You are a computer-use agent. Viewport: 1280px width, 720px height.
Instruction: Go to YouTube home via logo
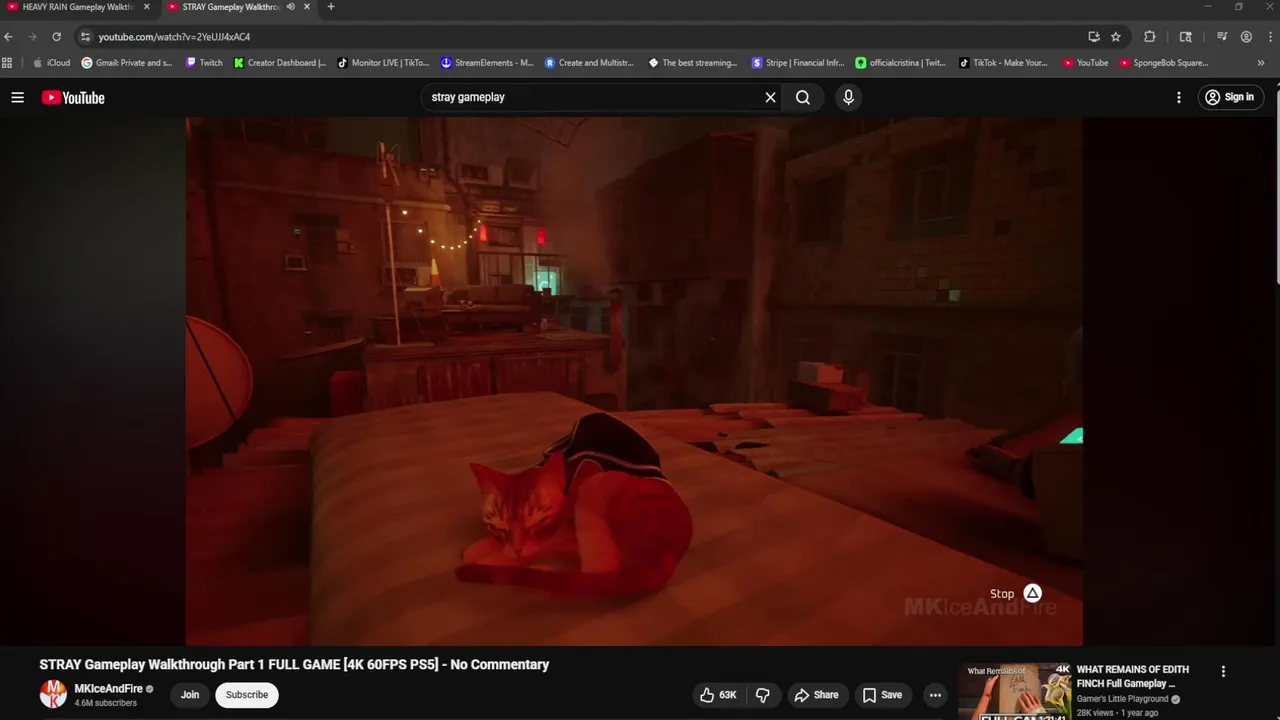[73, 97]
